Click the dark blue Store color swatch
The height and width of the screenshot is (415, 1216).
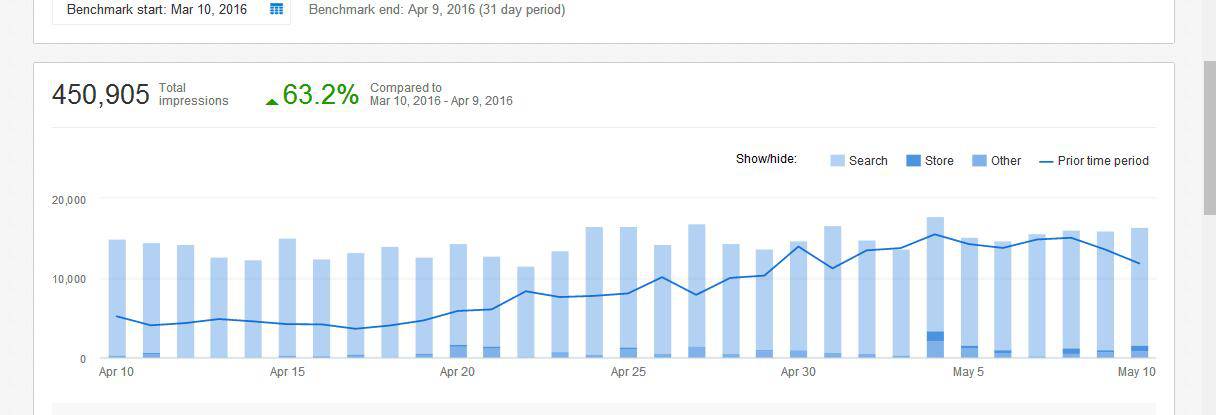[x=913, y=161]
